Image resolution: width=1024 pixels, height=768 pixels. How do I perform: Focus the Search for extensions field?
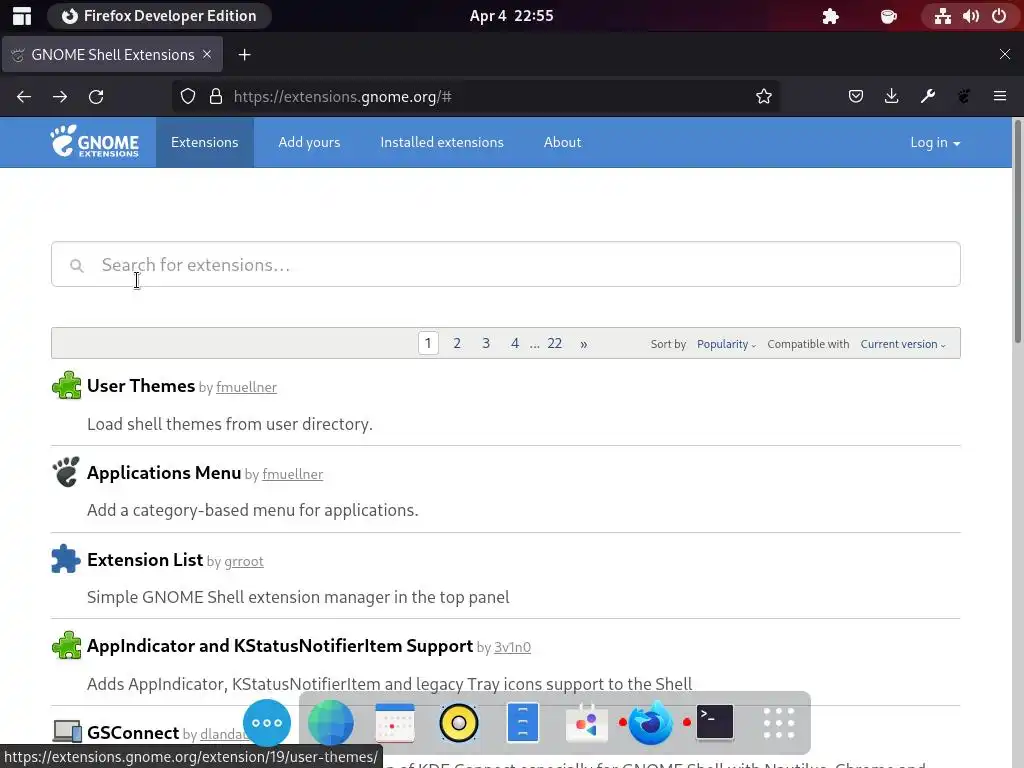pyautogui.click(x=505, y=264)
